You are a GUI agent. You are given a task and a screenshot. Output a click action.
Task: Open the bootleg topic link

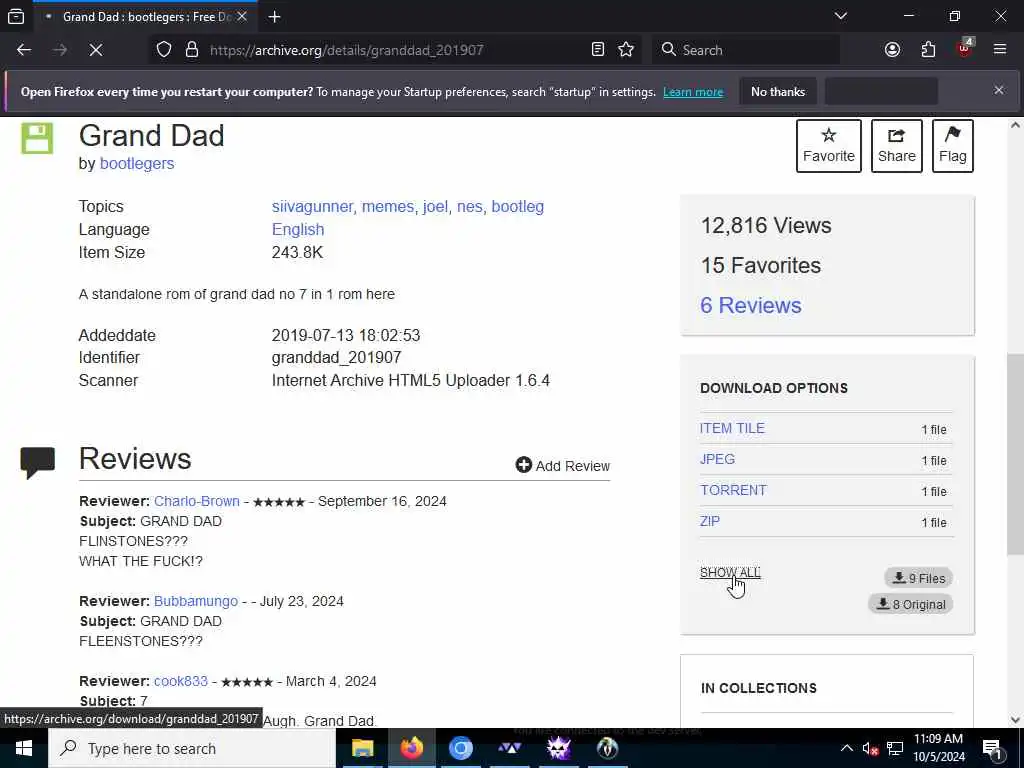(518, 206)
